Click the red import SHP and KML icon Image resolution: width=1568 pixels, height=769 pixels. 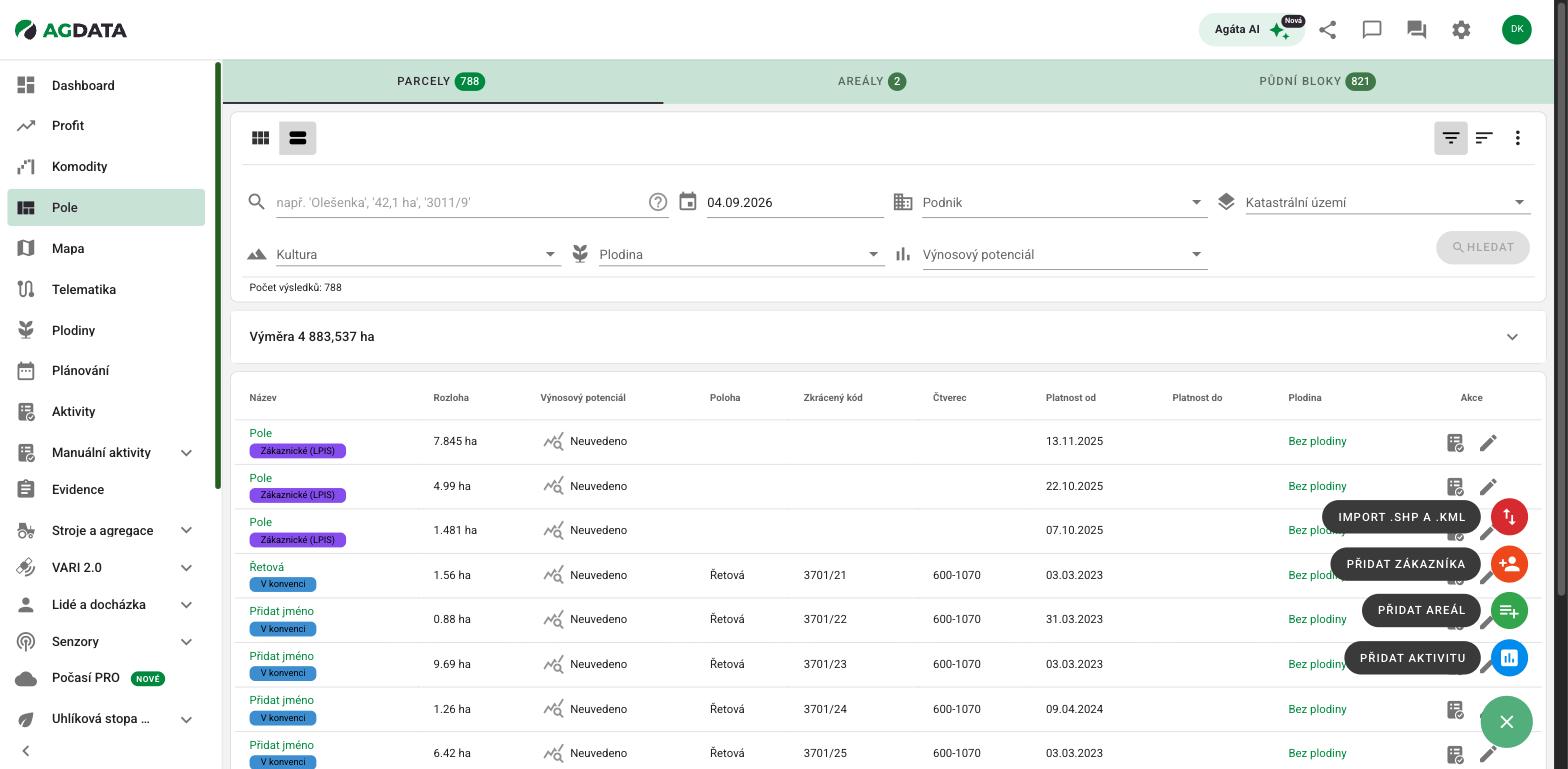tap(1509, 517)
